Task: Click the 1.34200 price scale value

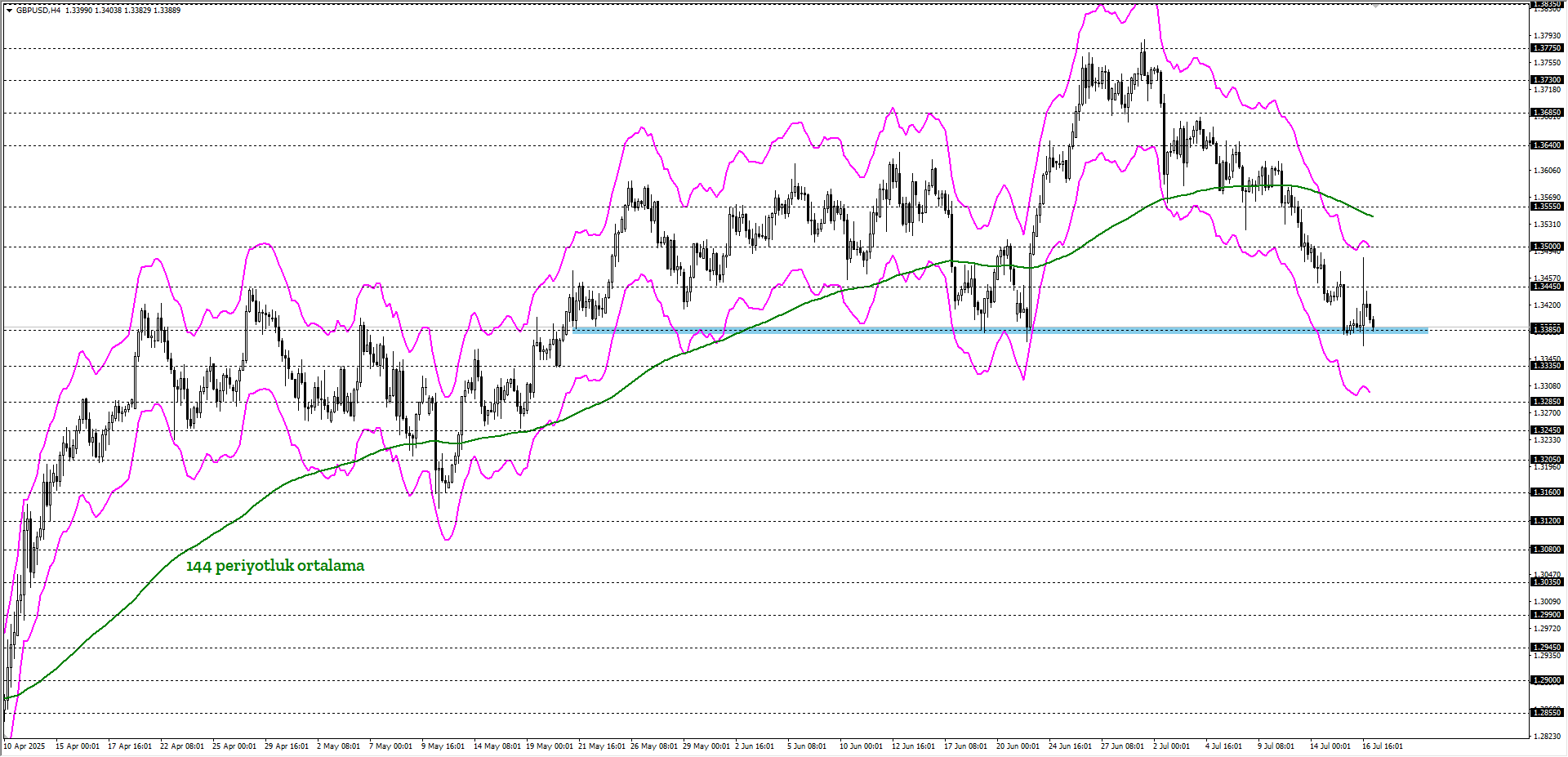Action: (1548, 305)
